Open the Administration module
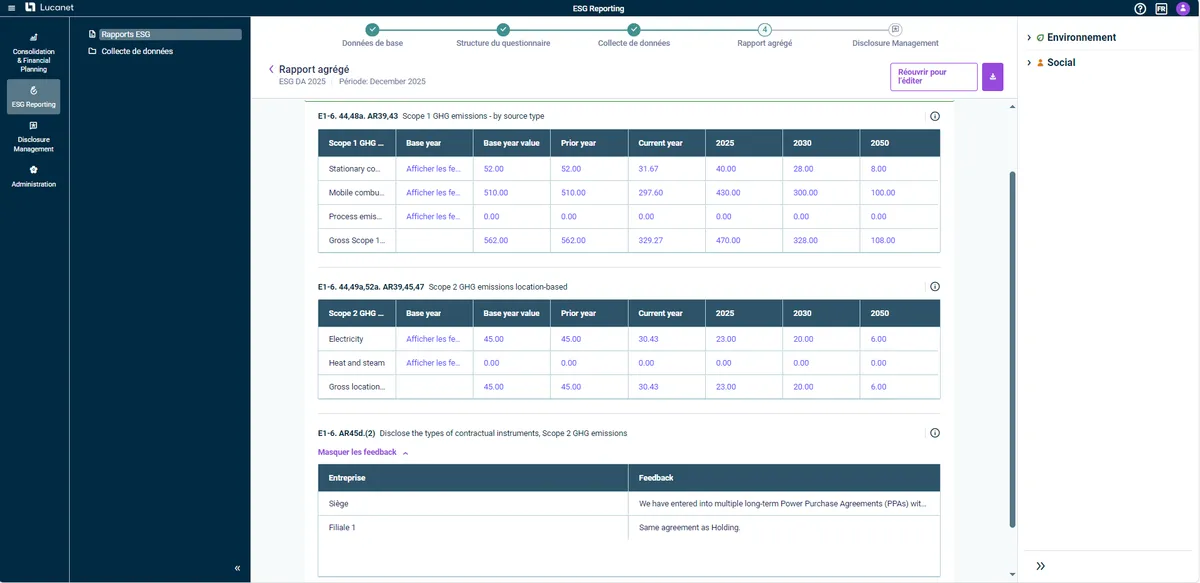The width and height of the screenshot is (1200, 583). (x=34, y=177)
